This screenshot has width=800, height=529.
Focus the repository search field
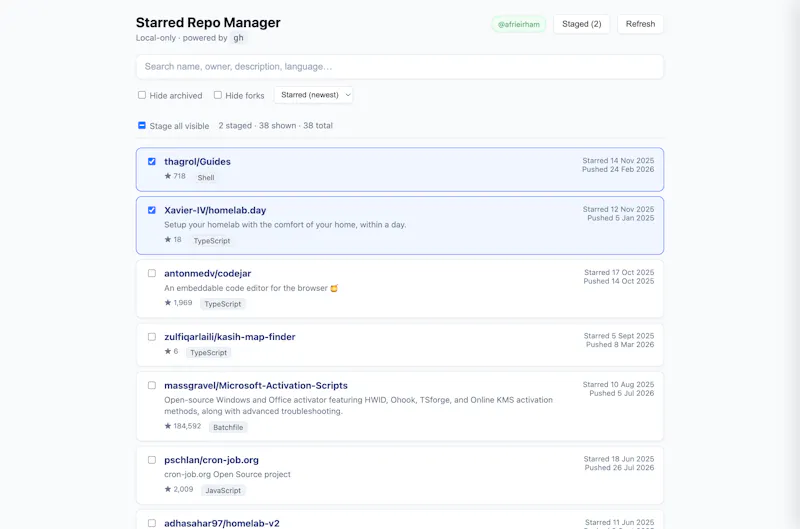pyautogui.click(x=399, y=67)
